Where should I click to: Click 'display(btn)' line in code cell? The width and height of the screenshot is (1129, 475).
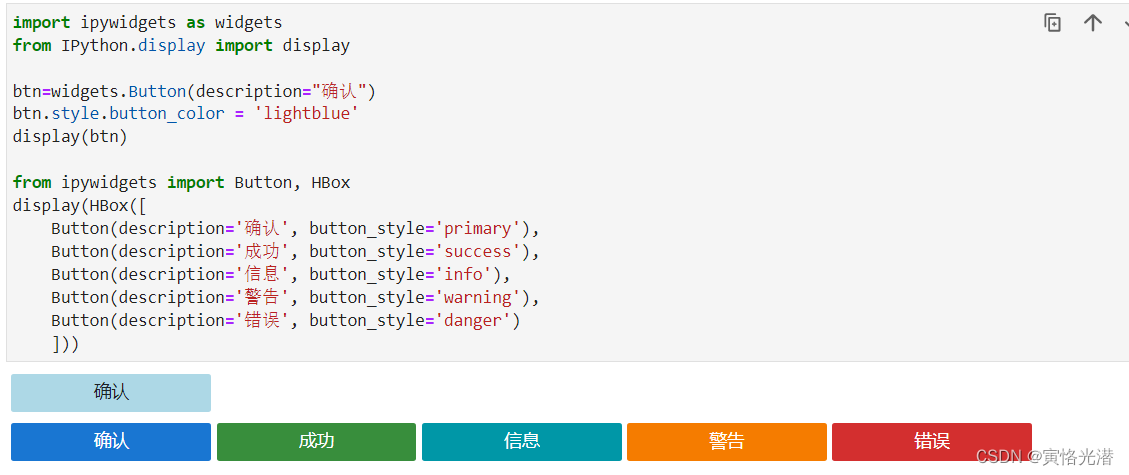70,137
